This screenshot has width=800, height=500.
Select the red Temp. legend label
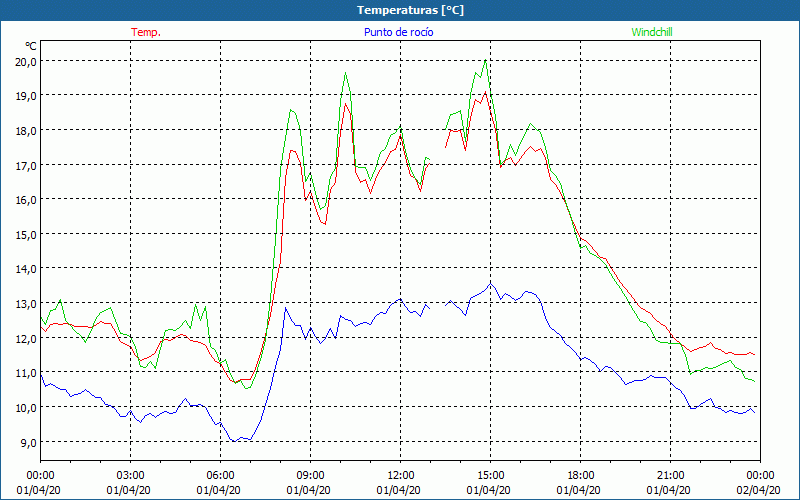[145, 32]
